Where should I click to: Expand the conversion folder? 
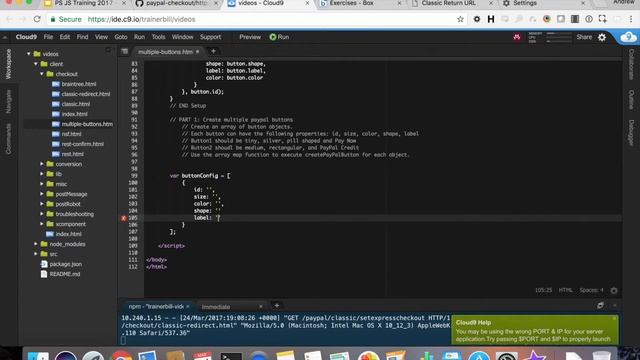click(x=42, y=164)
